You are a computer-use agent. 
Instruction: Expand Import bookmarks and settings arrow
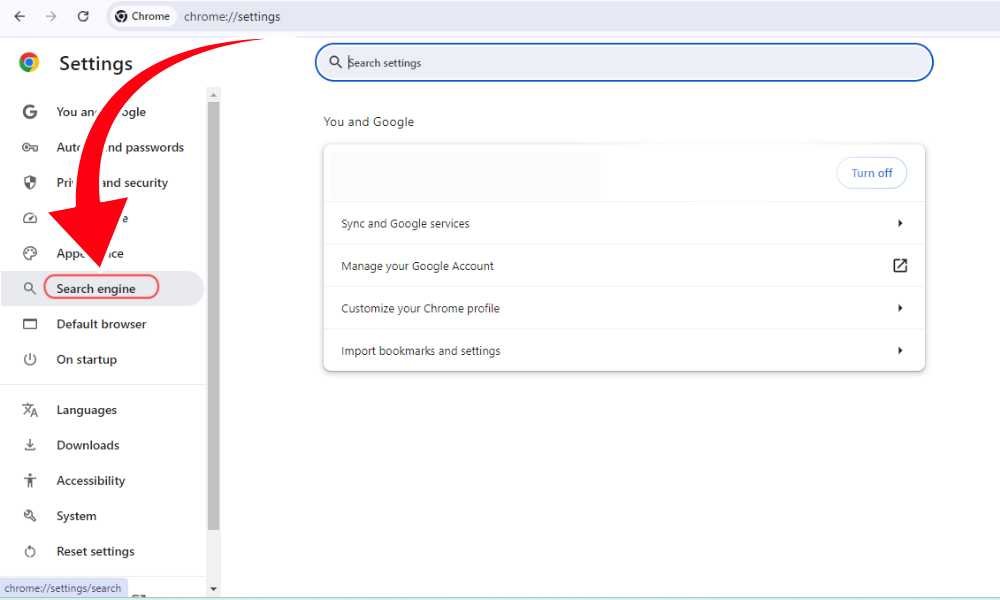point(900,350)
